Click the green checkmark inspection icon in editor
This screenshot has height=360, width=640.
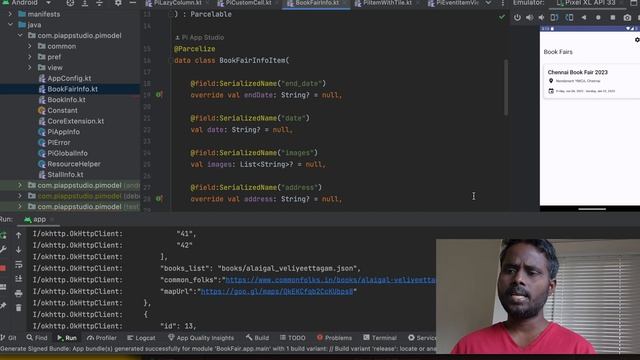502,17
